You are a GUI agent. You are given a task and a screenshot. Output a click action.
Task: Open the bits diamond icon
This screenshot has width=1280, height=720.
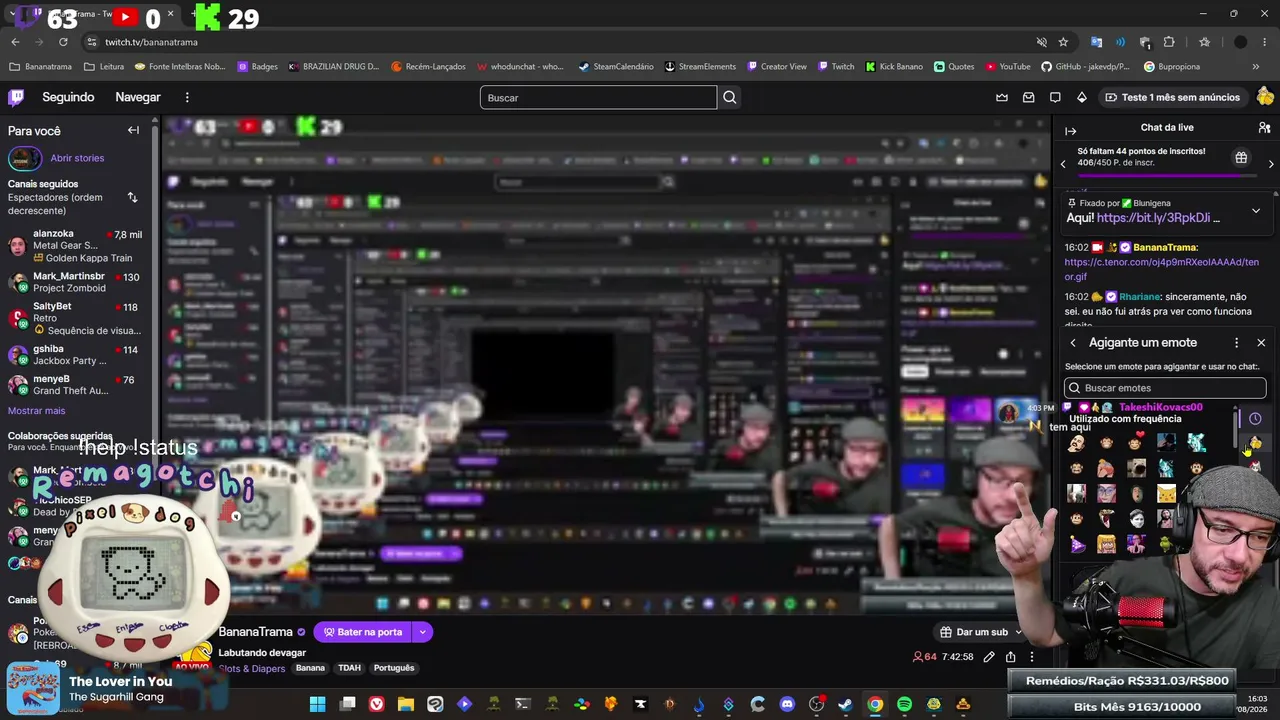1081,97
